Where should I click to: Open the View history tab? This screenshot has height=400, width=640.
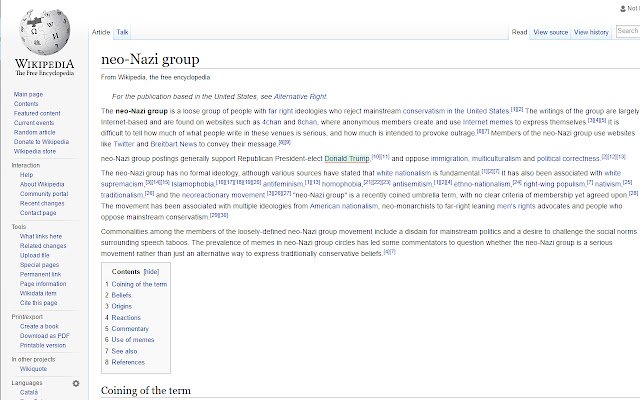tap(591, 32)
